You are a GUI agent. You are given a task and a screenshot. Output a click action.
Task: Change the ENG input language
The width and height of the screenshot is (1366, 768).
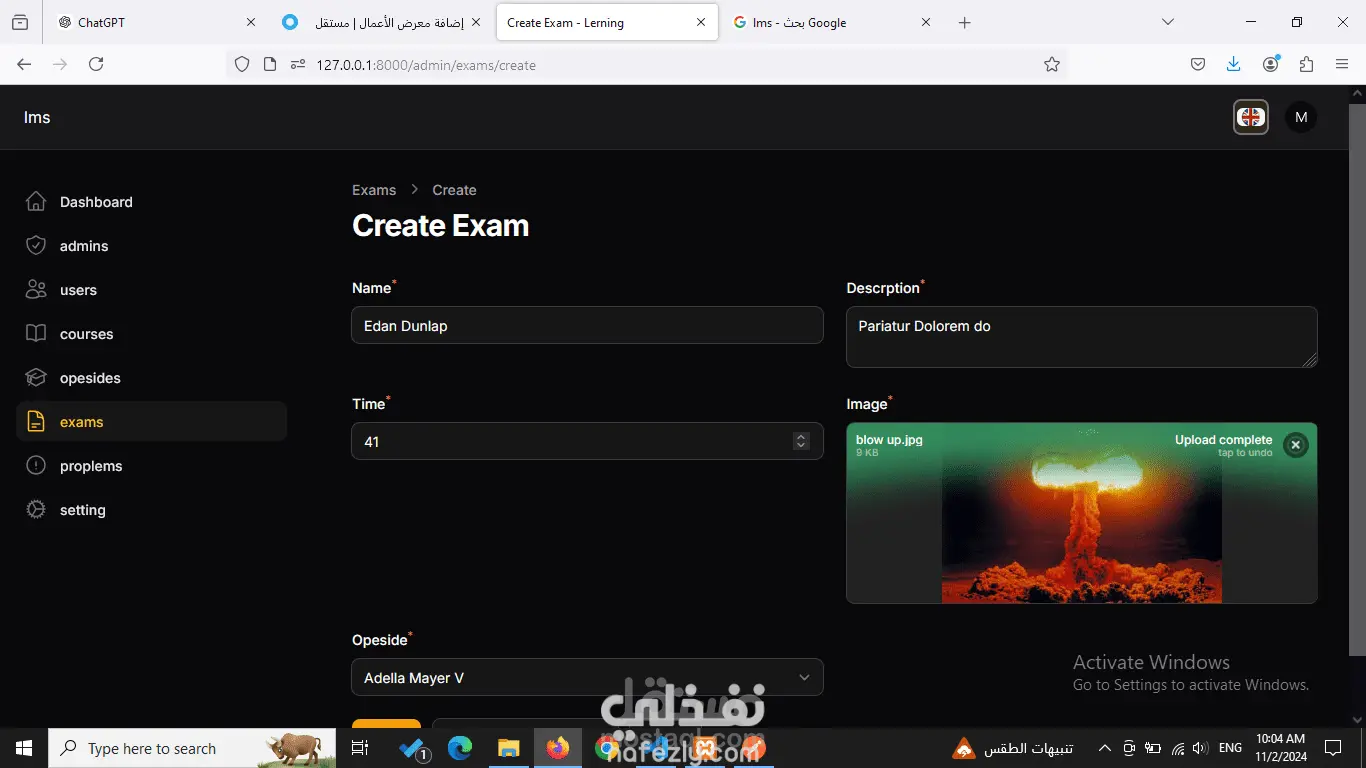tap(1230, 748)
